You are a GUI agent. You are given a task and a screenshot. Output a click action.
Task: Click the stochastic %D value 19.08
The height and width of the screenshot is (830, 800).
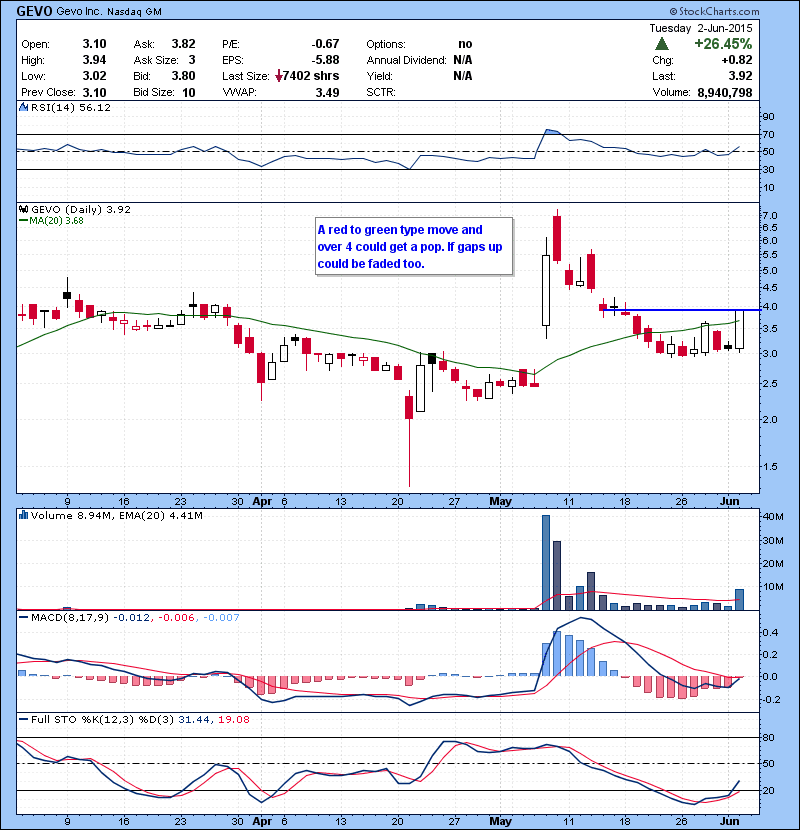pos(233,719)
